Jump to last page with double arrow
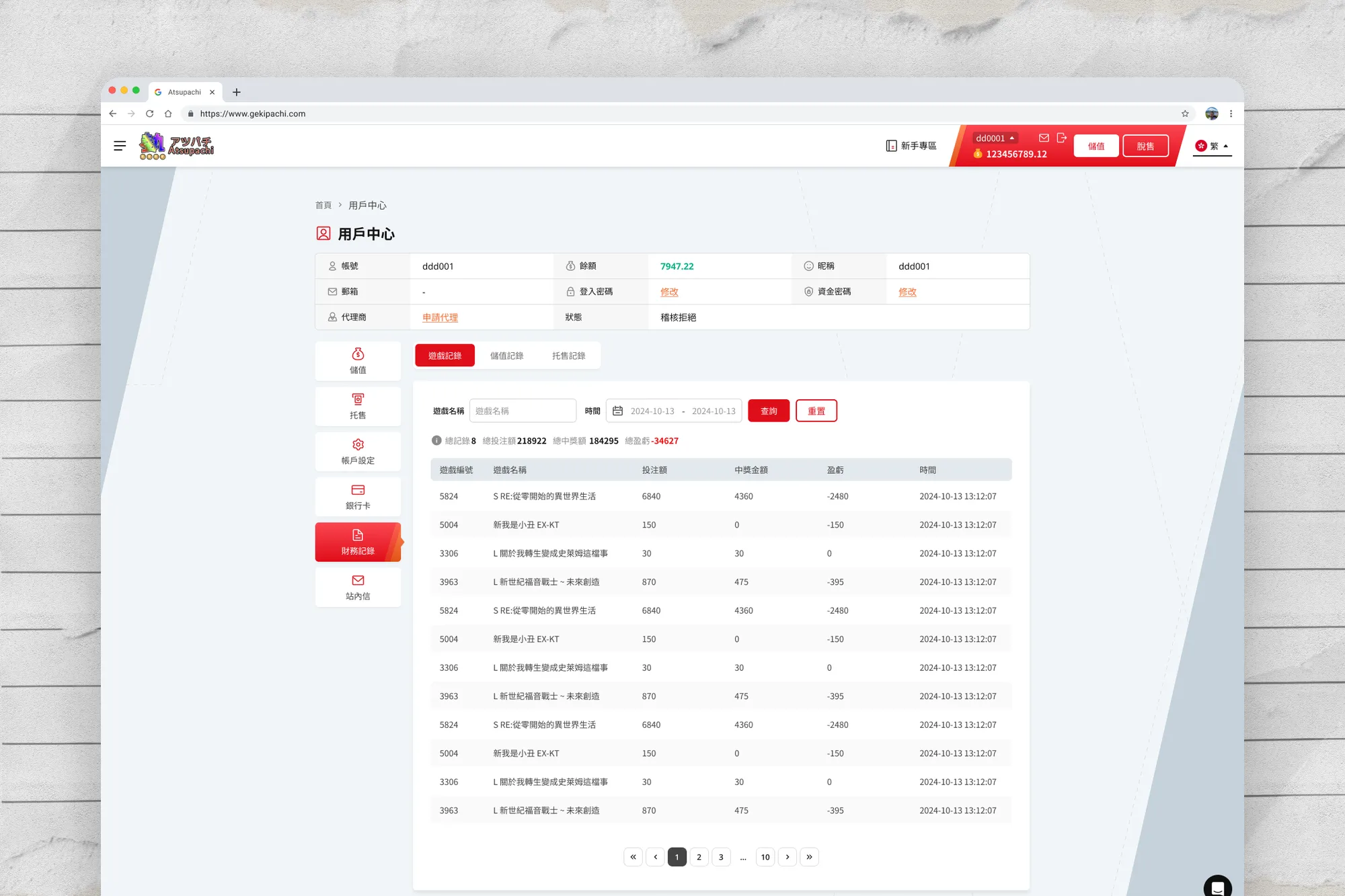Image resolution: width=1345 pixels, height=896 pixels. (810, 857)
